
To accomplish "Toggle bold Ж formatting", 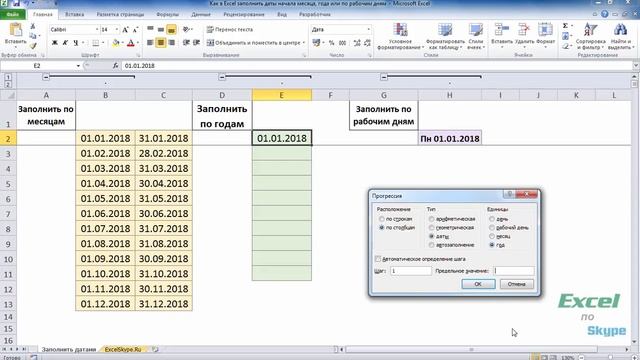I will click(x=55, y=42).
